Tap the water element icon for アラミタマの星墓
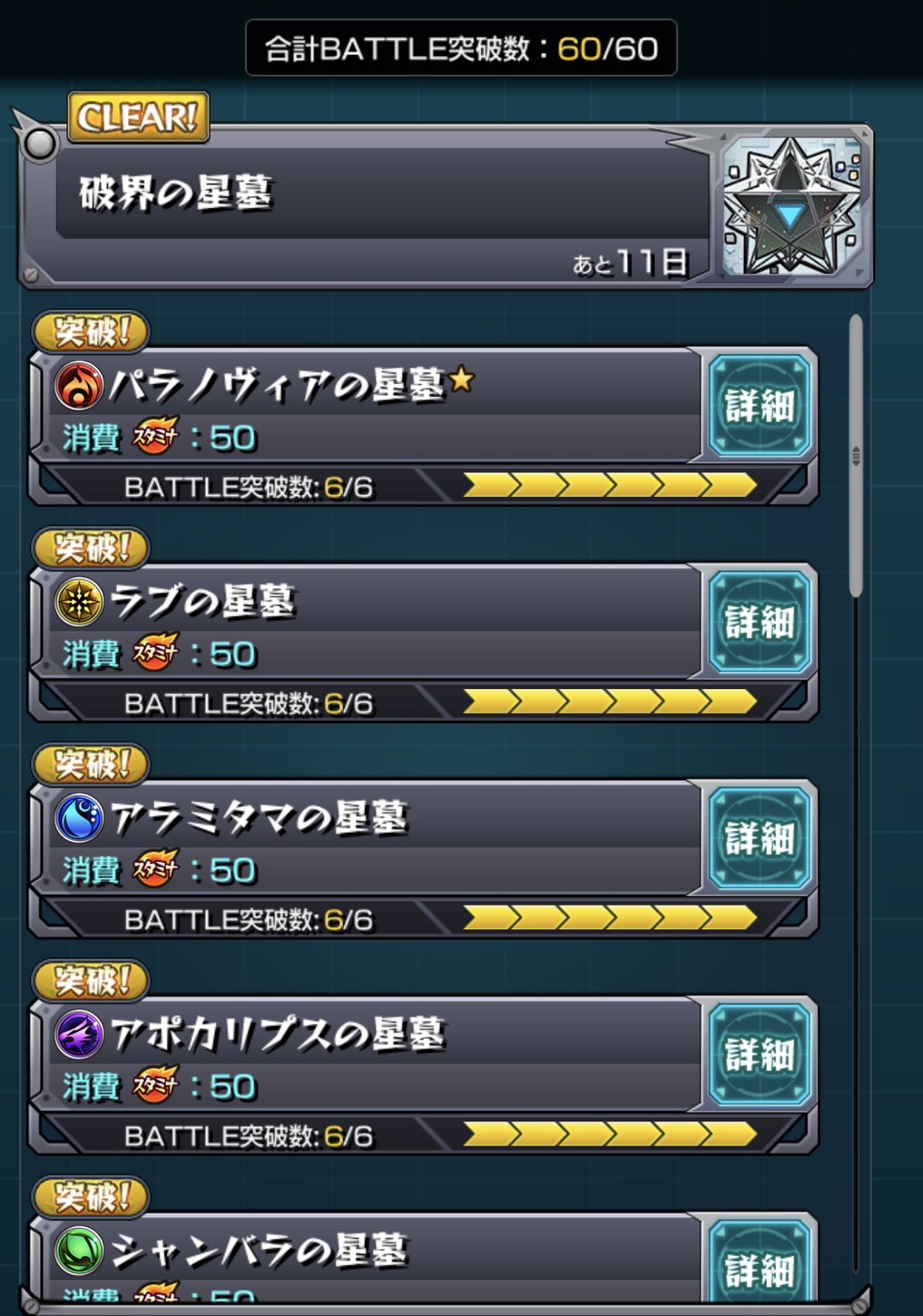Image resolution: width=923 pixels, height=1316 pixels. coord(79,817)
